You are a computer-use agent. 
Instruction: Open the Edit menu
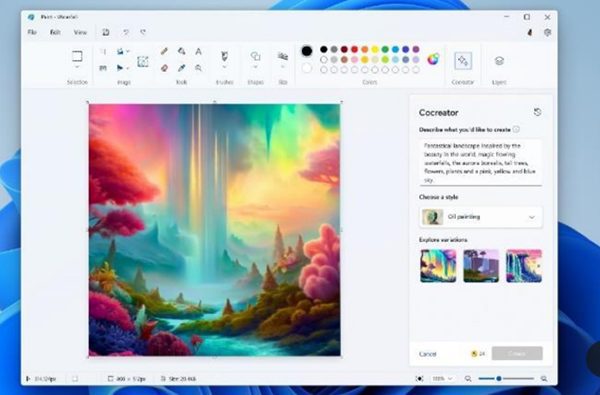click(55, 32)
